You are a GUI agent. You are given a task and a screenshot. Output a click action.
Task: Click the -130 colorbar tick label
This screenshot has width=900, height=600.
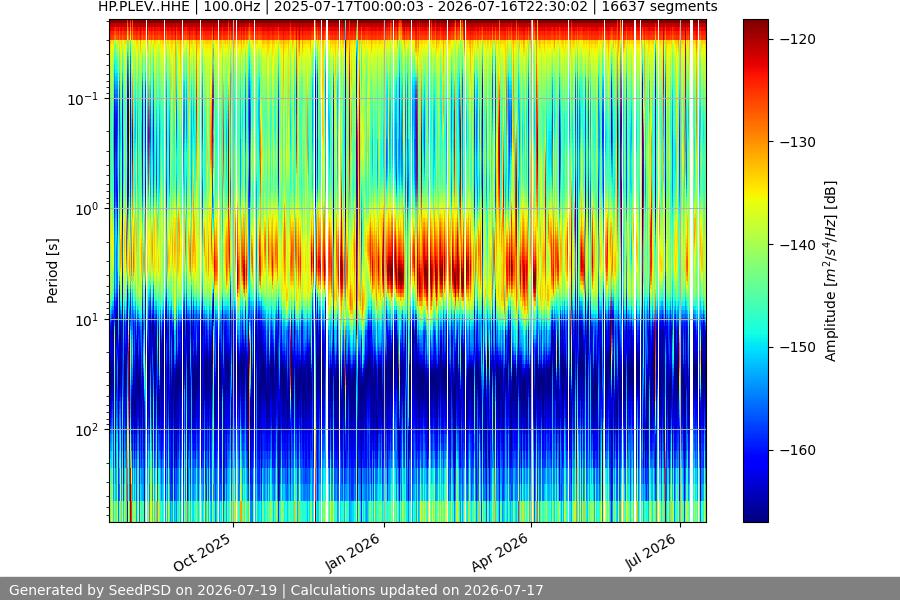(798, 142)
